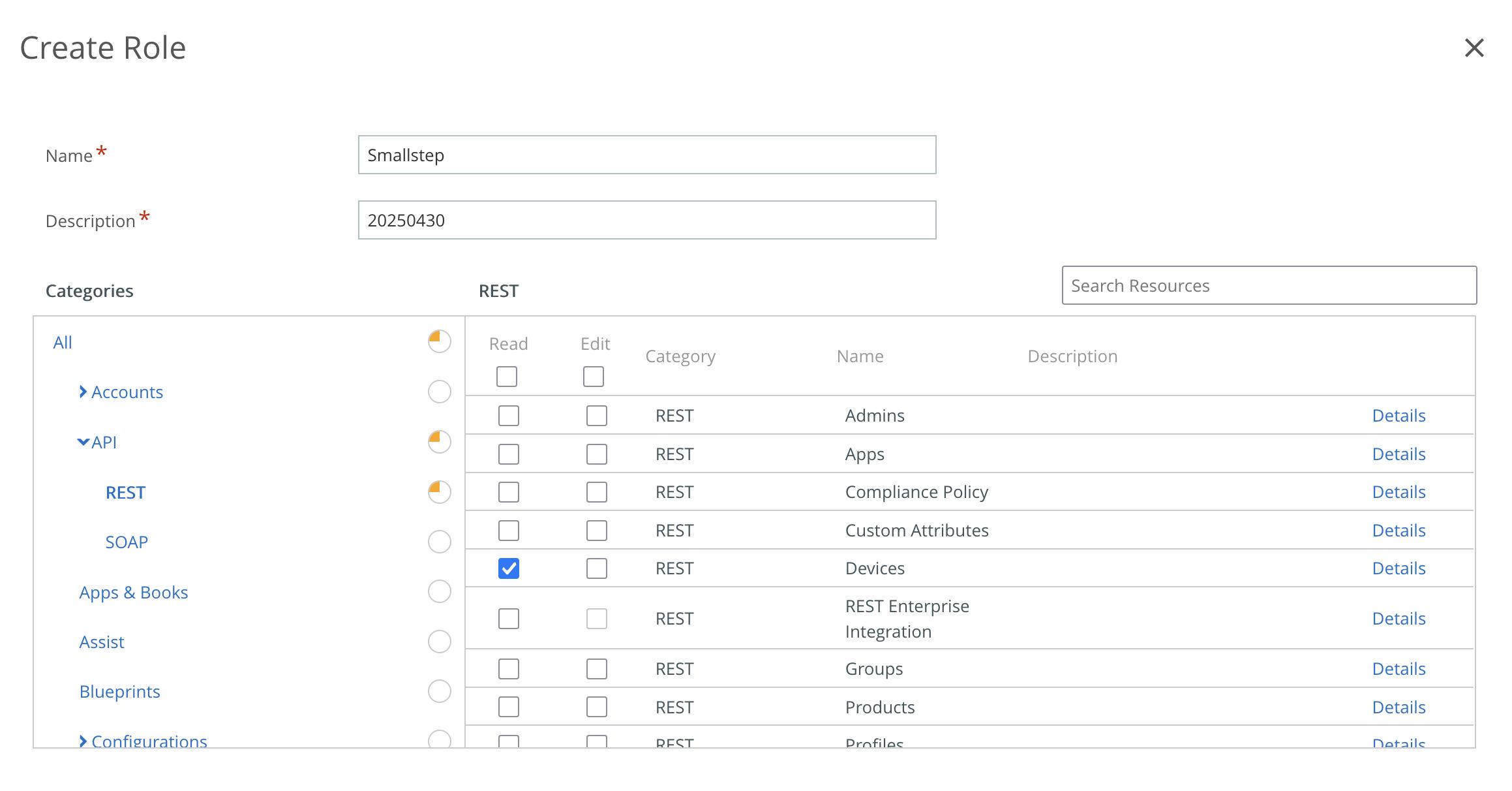Click the Search Resources field
This screenshot has width=1512, height=791.
click(x=1269, y=285)
